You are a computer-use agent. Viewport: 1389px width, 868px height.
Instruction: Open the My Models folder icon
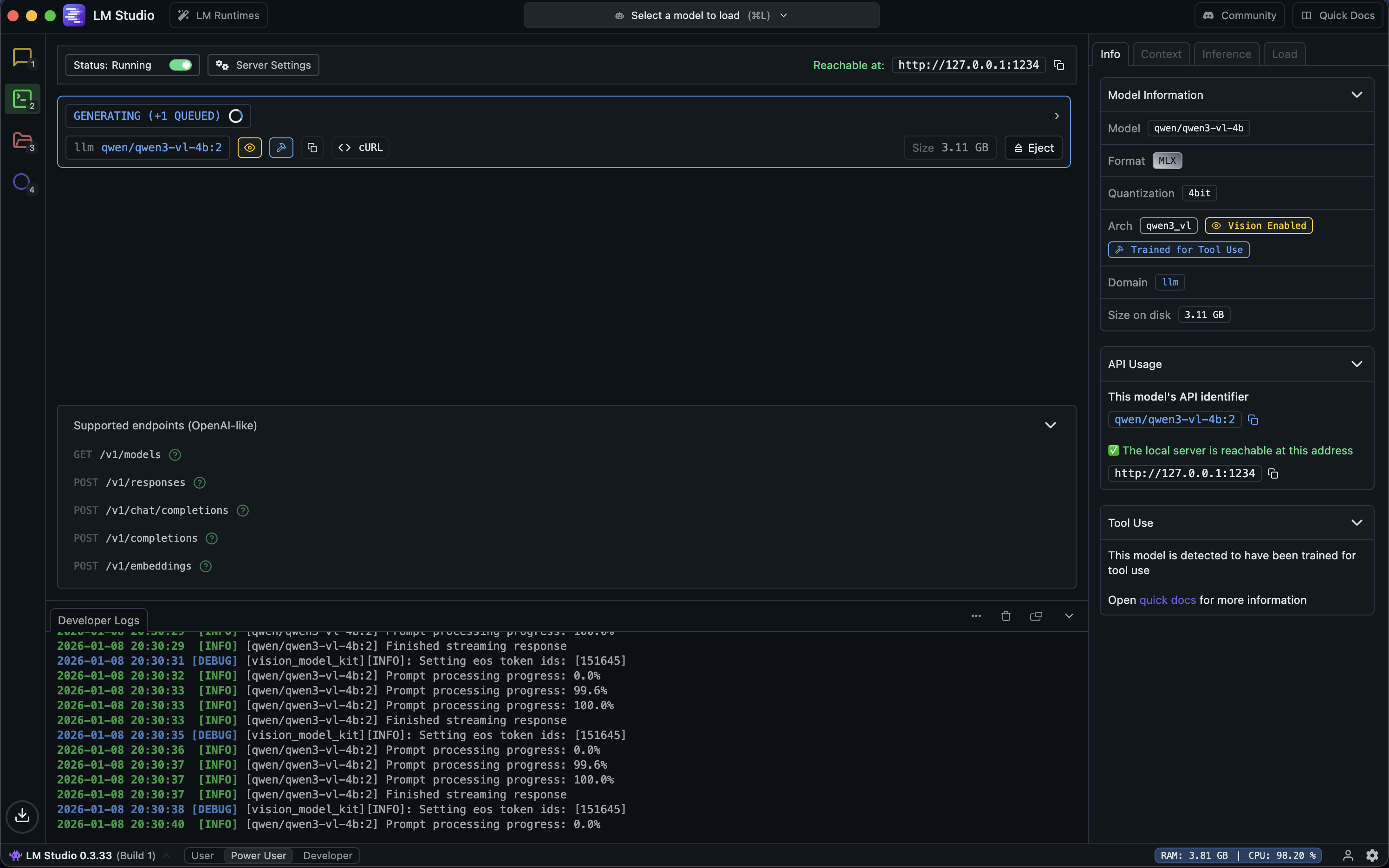point(22,140)
